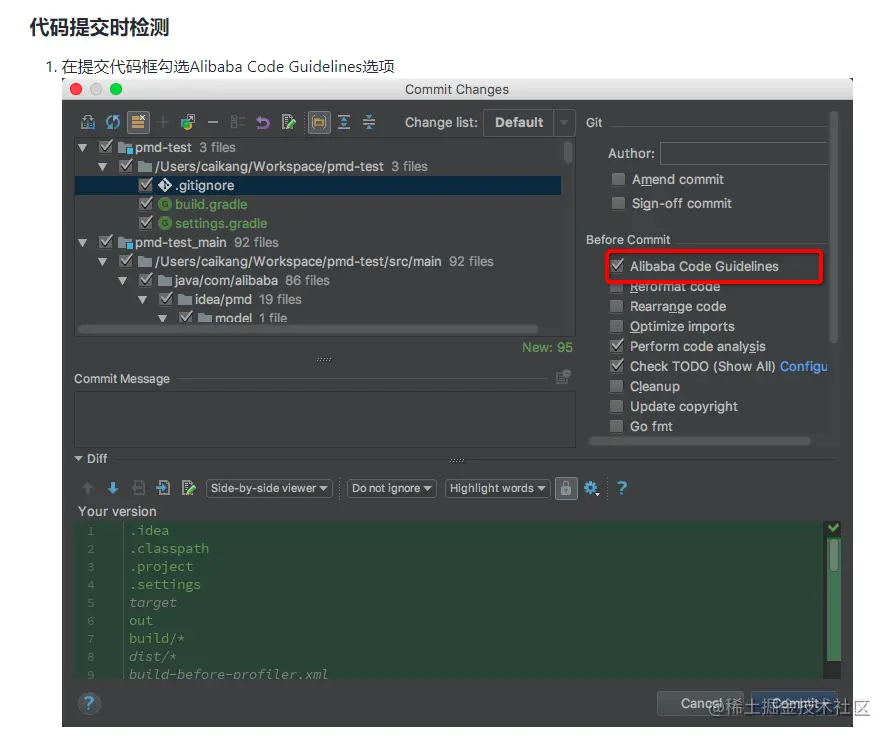
Task: Open the Change list Default dropdown
Action: [x=529, y=122]
